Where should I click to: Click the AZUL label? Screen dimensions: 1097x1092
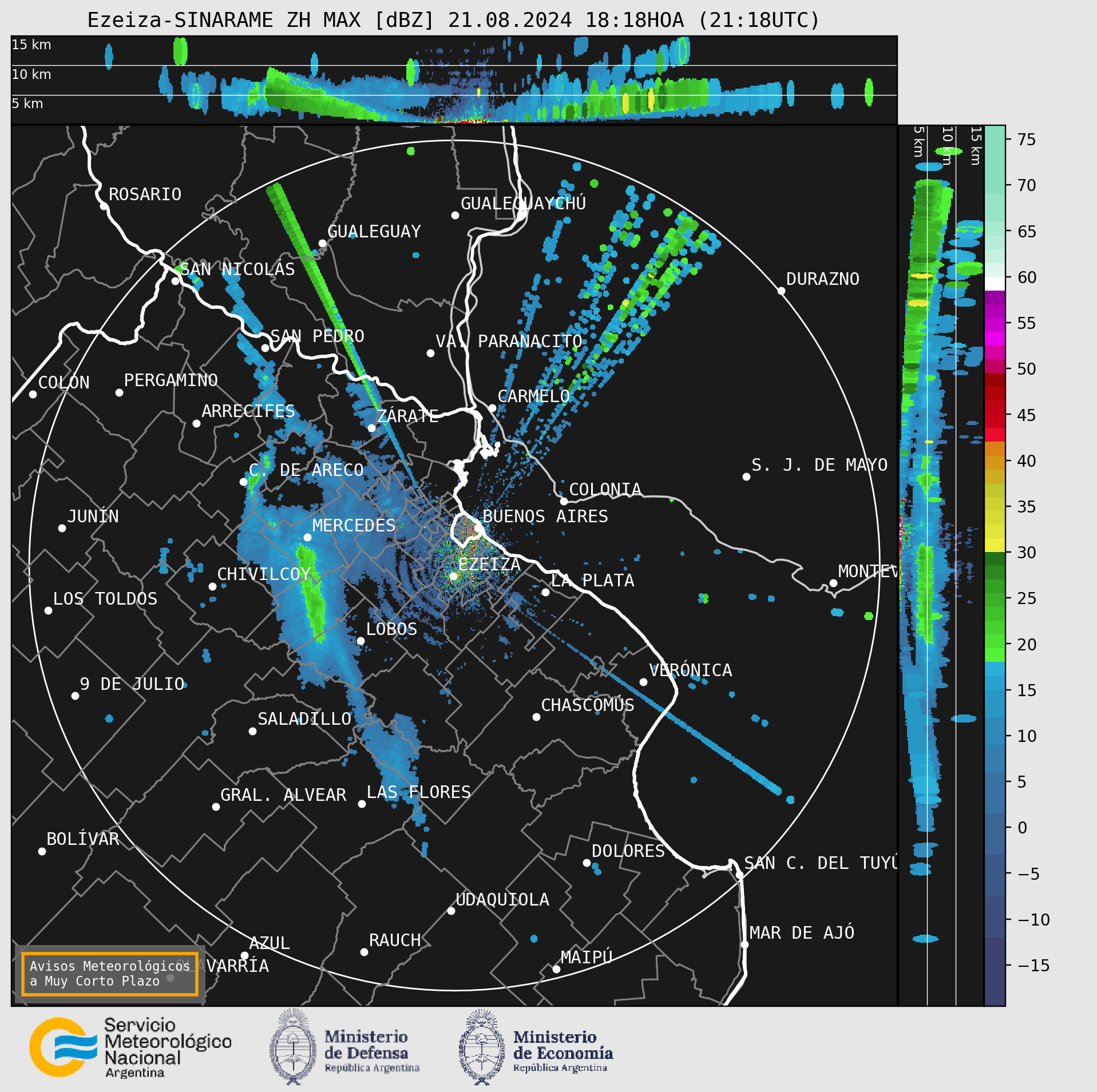[269, 943]
